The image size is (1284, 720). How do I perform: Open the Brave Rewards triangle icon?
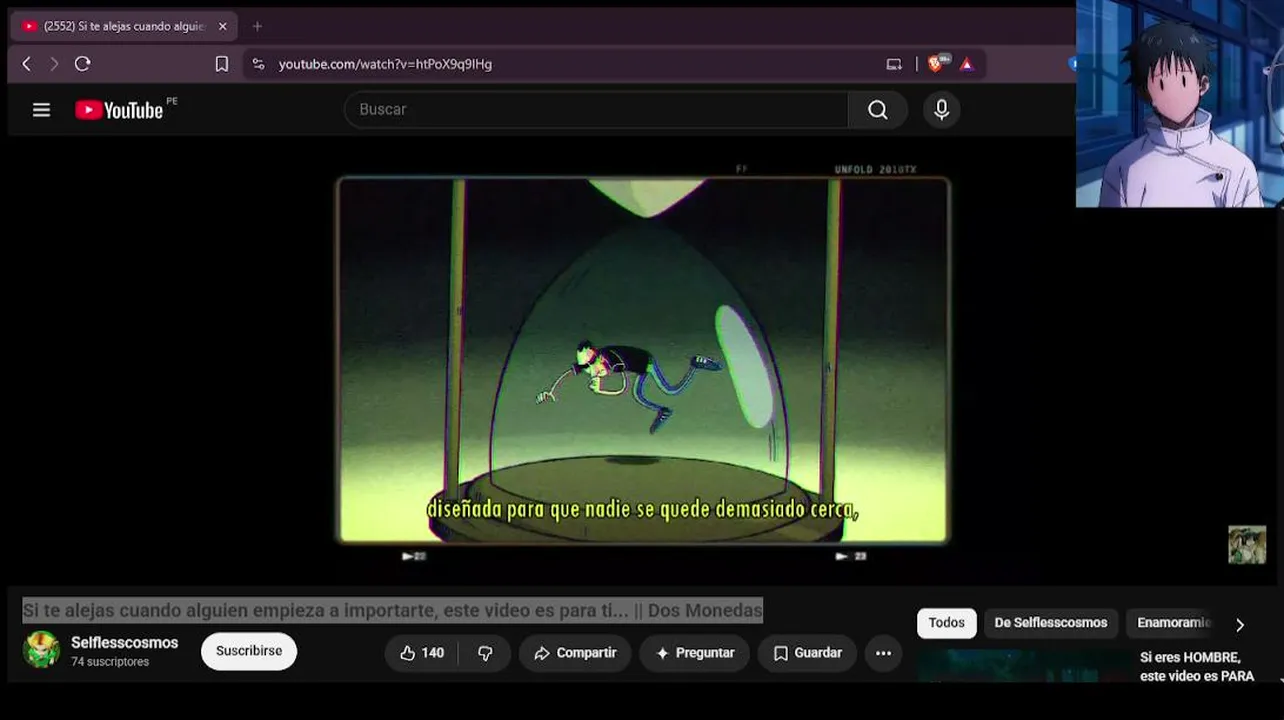[966, 64]
